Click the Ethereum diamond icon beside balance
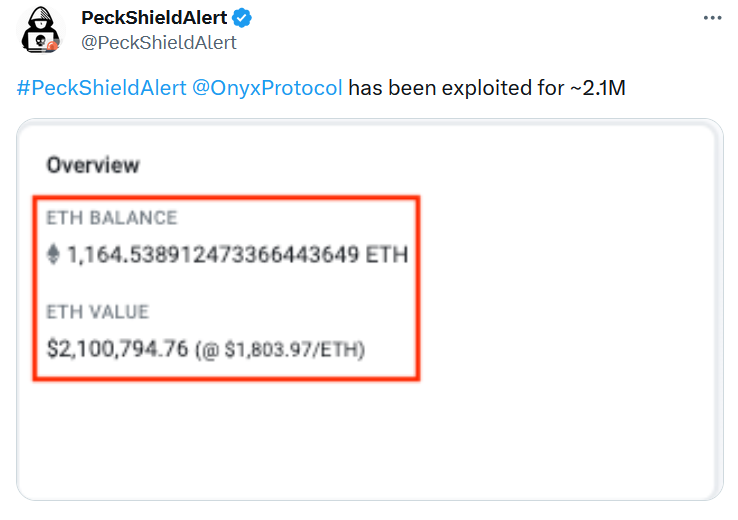This screenshot has width=738, height=520. [54, 255]
